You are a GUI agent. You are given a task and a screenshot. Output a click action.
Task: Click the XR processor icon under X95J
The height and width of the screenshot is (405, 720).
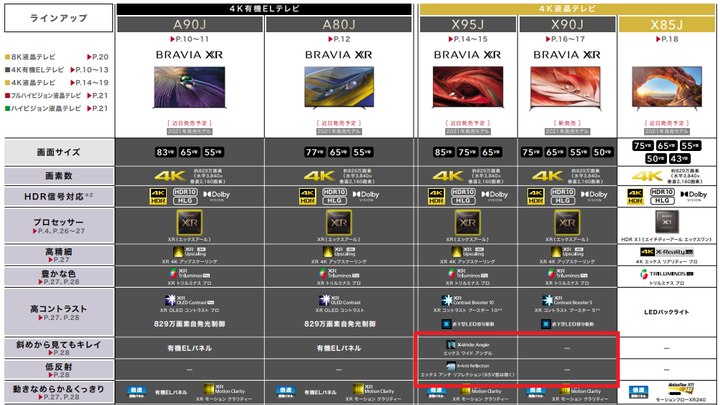point(468,223)
